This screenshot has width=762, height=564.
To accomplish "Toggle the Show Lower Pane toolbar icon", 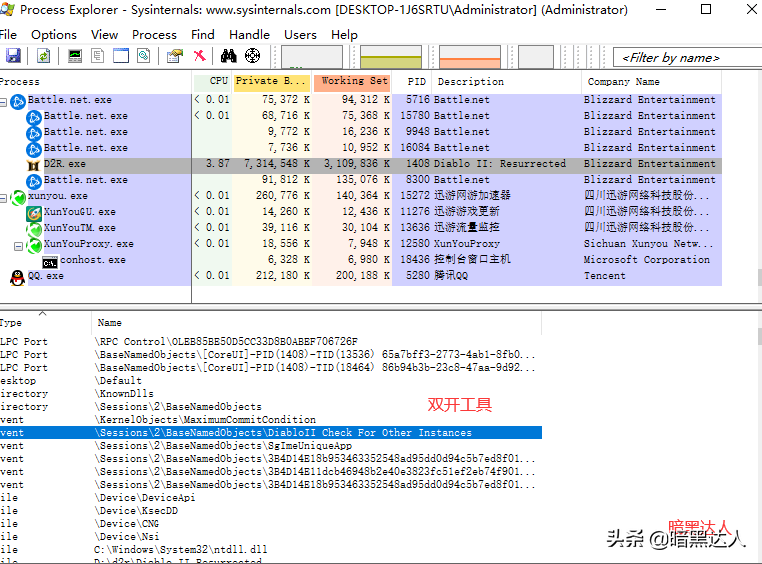I will 121,56.
